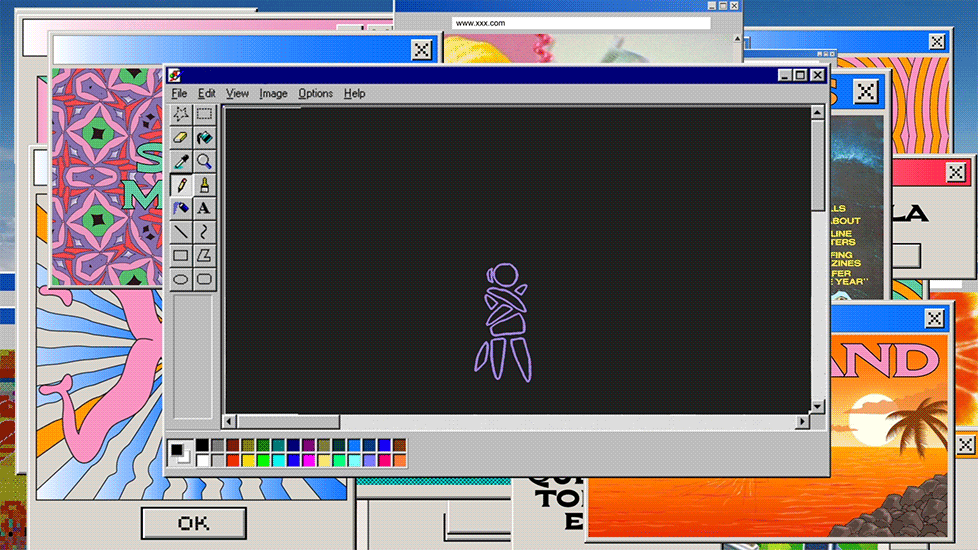
Task: Pick the black color swatch in palette
Action: [202, 445]
